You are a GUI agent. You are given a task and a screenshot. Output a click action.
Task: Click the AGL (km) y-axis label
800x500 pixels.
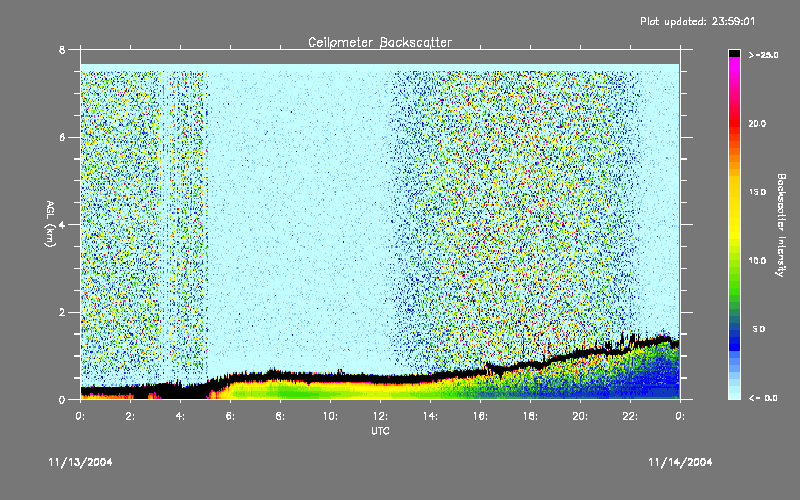tap(50, 224)
